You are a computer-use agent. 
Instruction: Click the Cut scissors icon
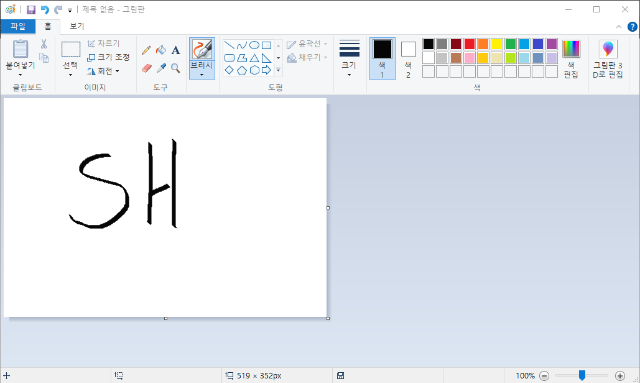[44, 44]
